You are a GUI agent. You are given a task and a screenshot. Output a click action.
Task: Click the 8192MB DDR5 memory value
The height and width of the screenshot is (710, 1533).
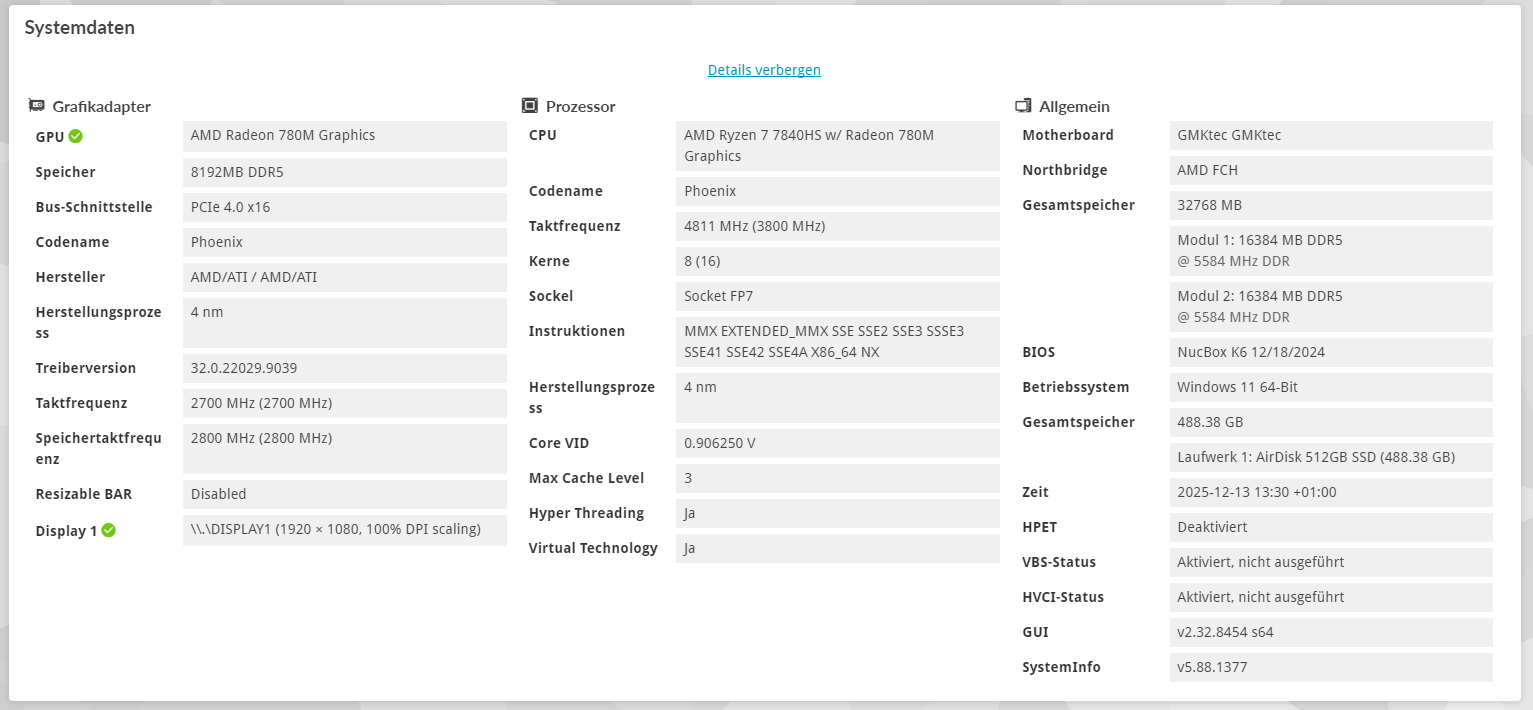345,172
